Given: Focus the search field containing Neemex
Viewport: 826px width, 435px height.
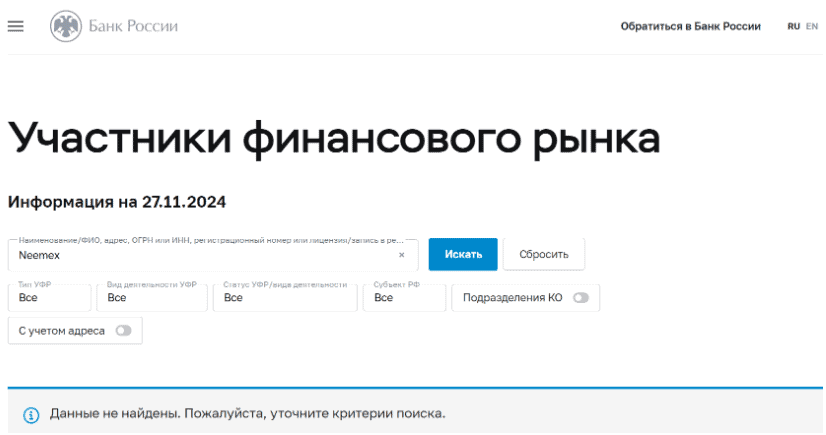Looking at the screenshot, I should 213,255.
